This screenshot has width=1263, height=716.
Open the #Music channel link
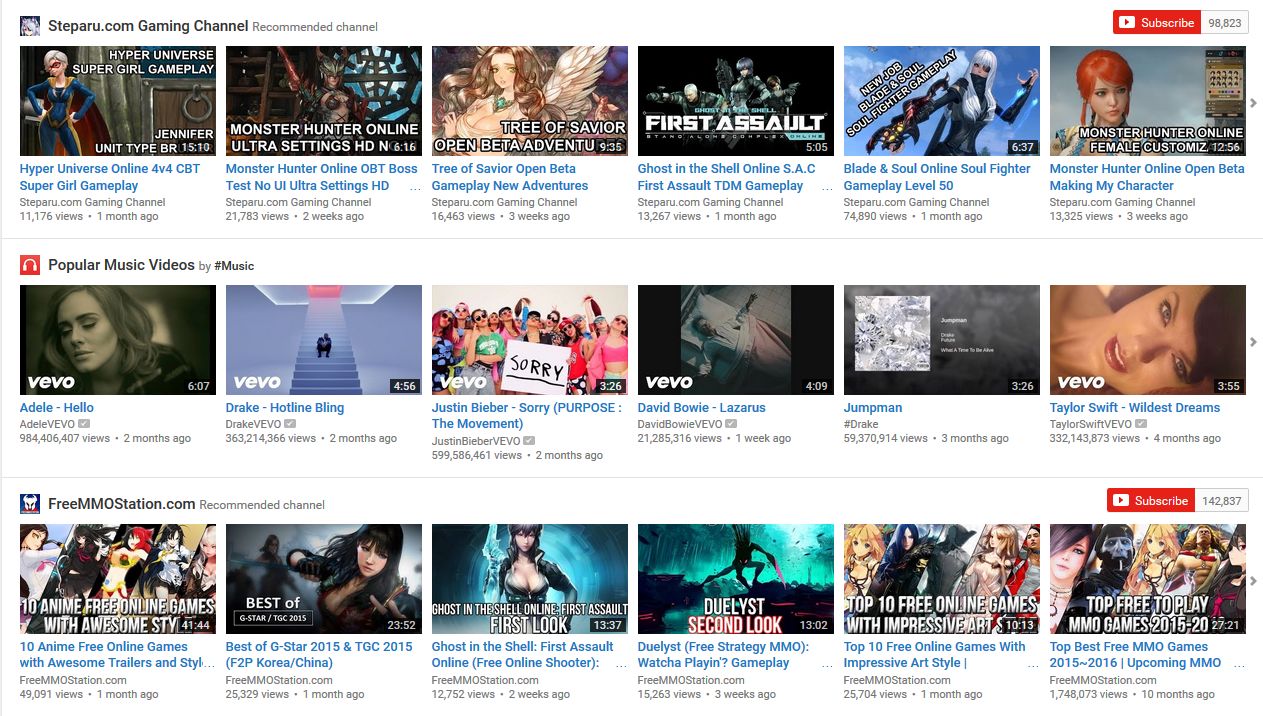click(234, 266)
